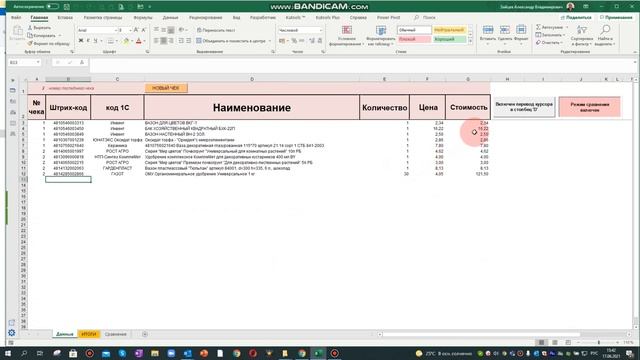Image resolution: width=640 pixels, height=360 pixels.
Task: Click Delete cells (Удалить) icon
Action: [x=505, y=30]
